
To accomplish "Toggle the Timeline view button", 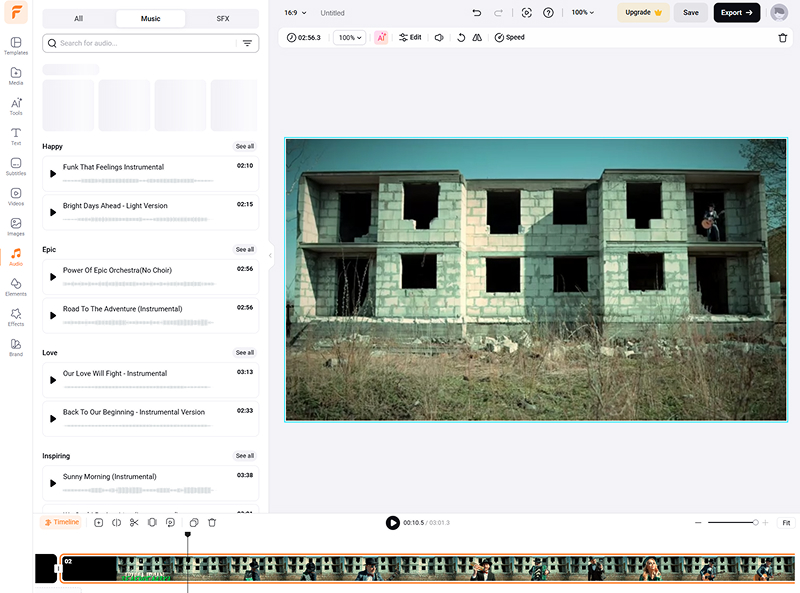I will point(61,523).
